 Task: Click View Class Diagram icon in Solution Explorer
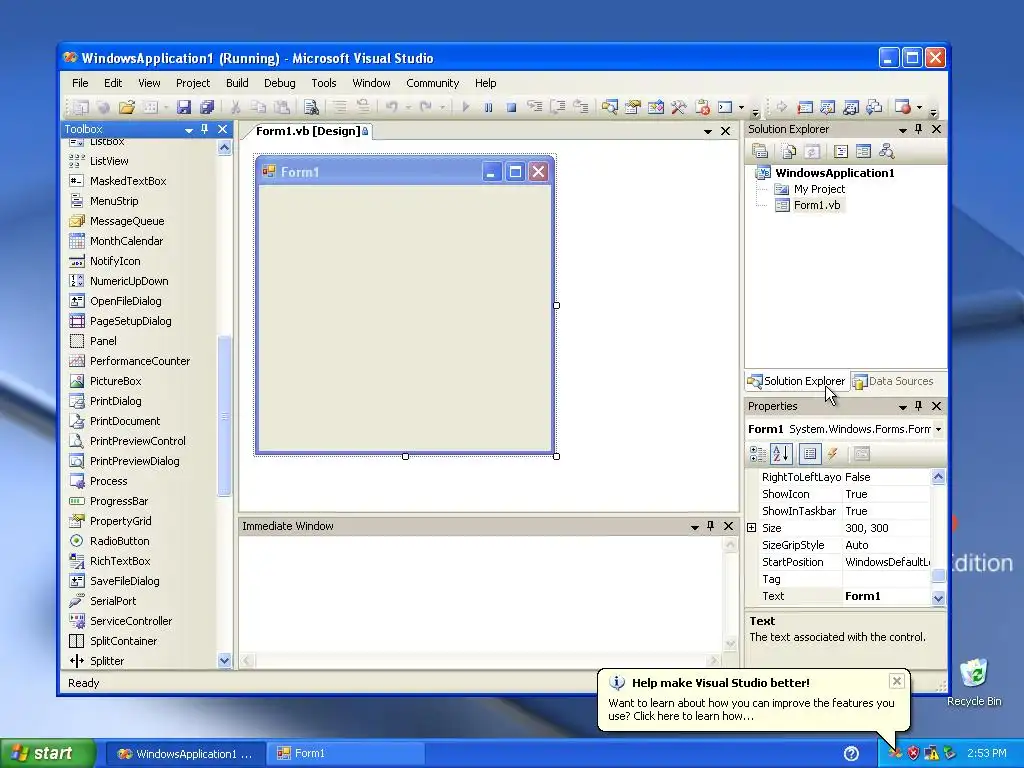point(886,152)
